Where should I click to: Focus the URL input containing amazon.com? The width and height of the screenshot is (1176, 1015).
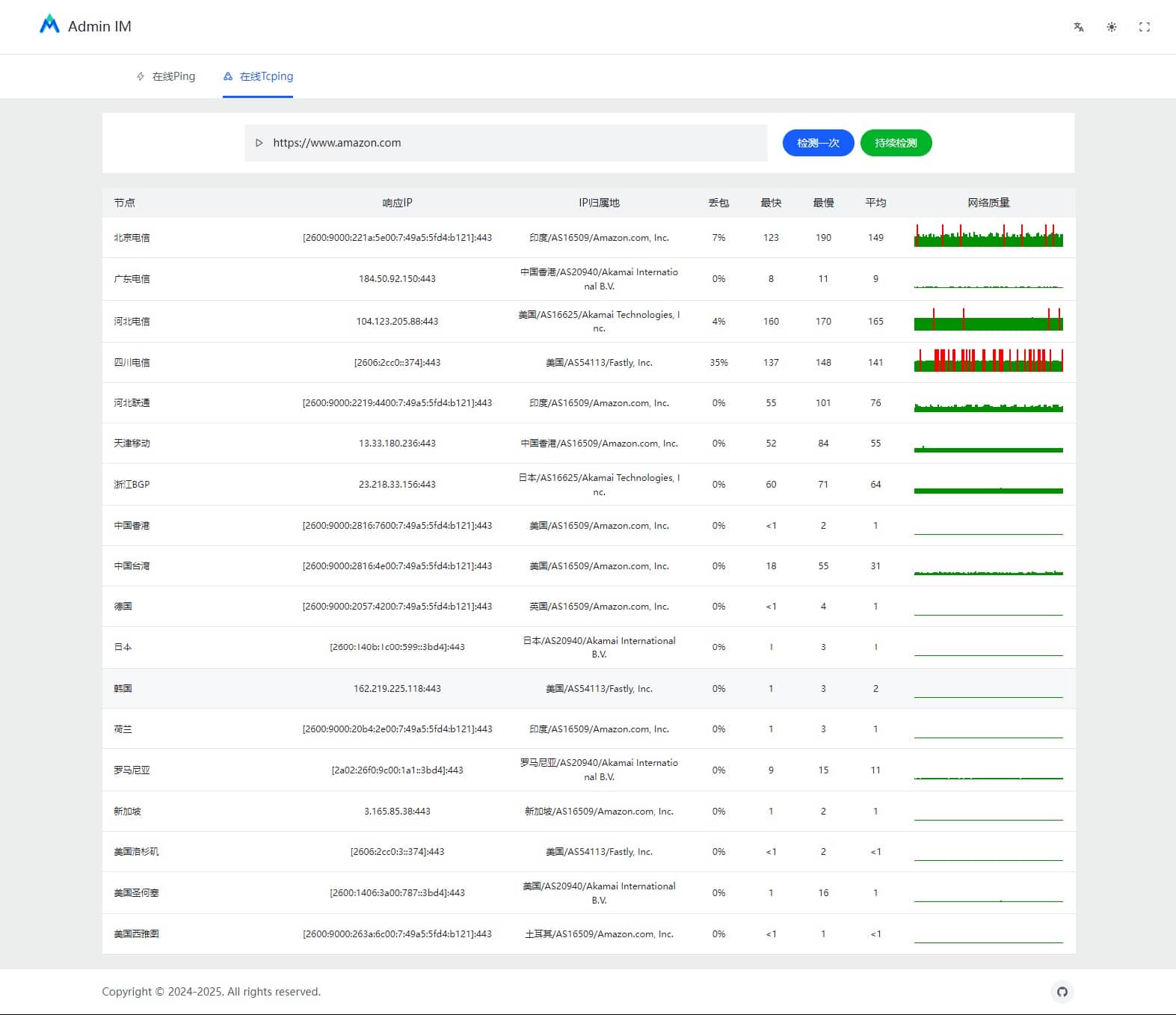pyautogui.click(x=508, y=143)
